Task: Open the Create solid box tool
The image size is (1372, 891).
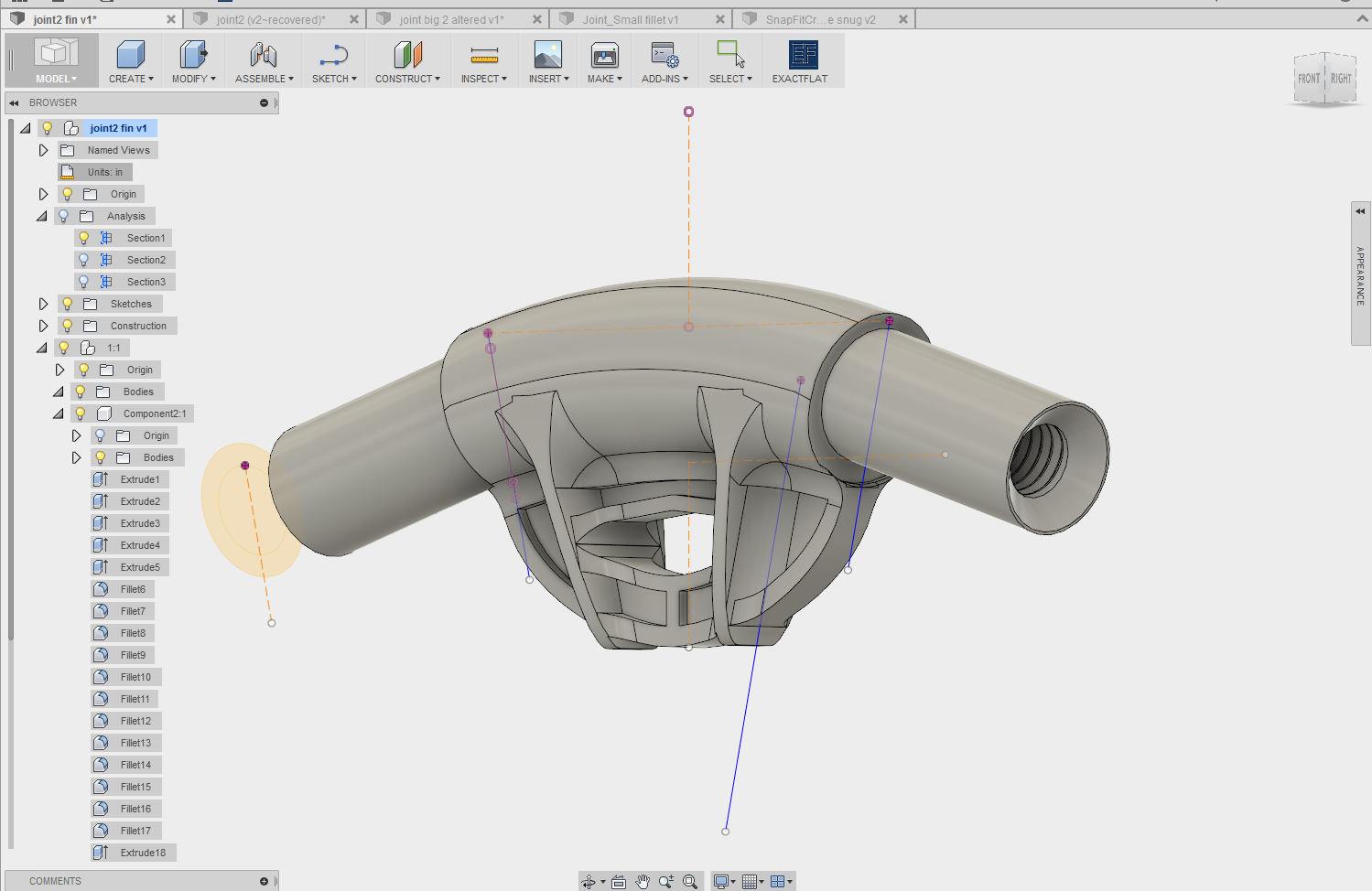Action: [x=131, y=56]
